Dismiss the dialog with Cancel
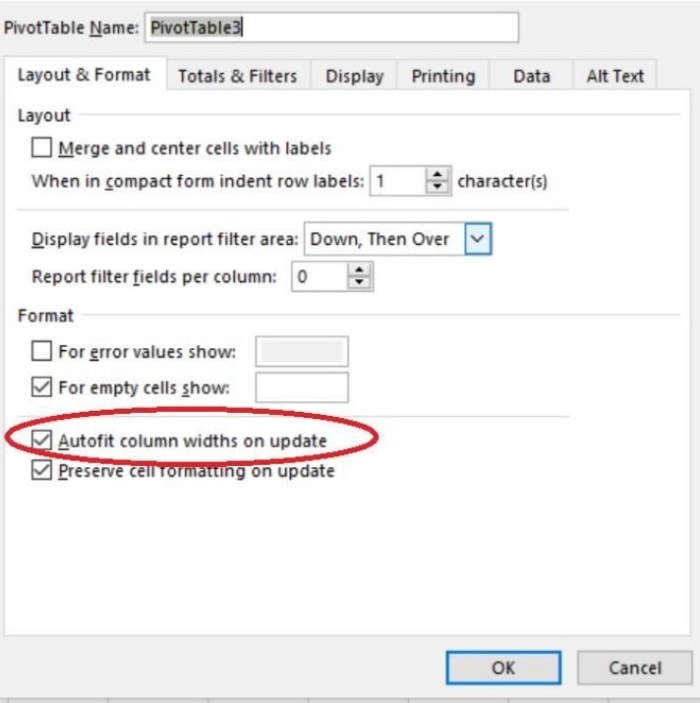 (635, 668)
